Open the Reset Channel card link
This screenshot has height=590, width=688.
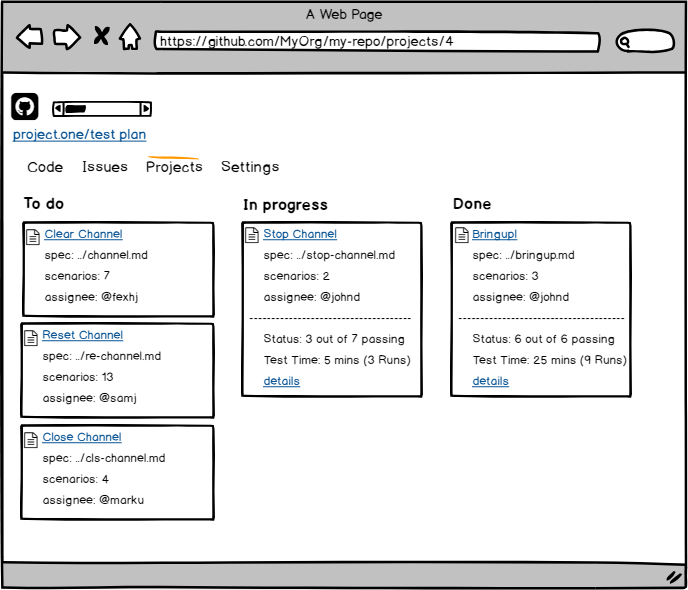pyautogui.click(x=82, y=335)
